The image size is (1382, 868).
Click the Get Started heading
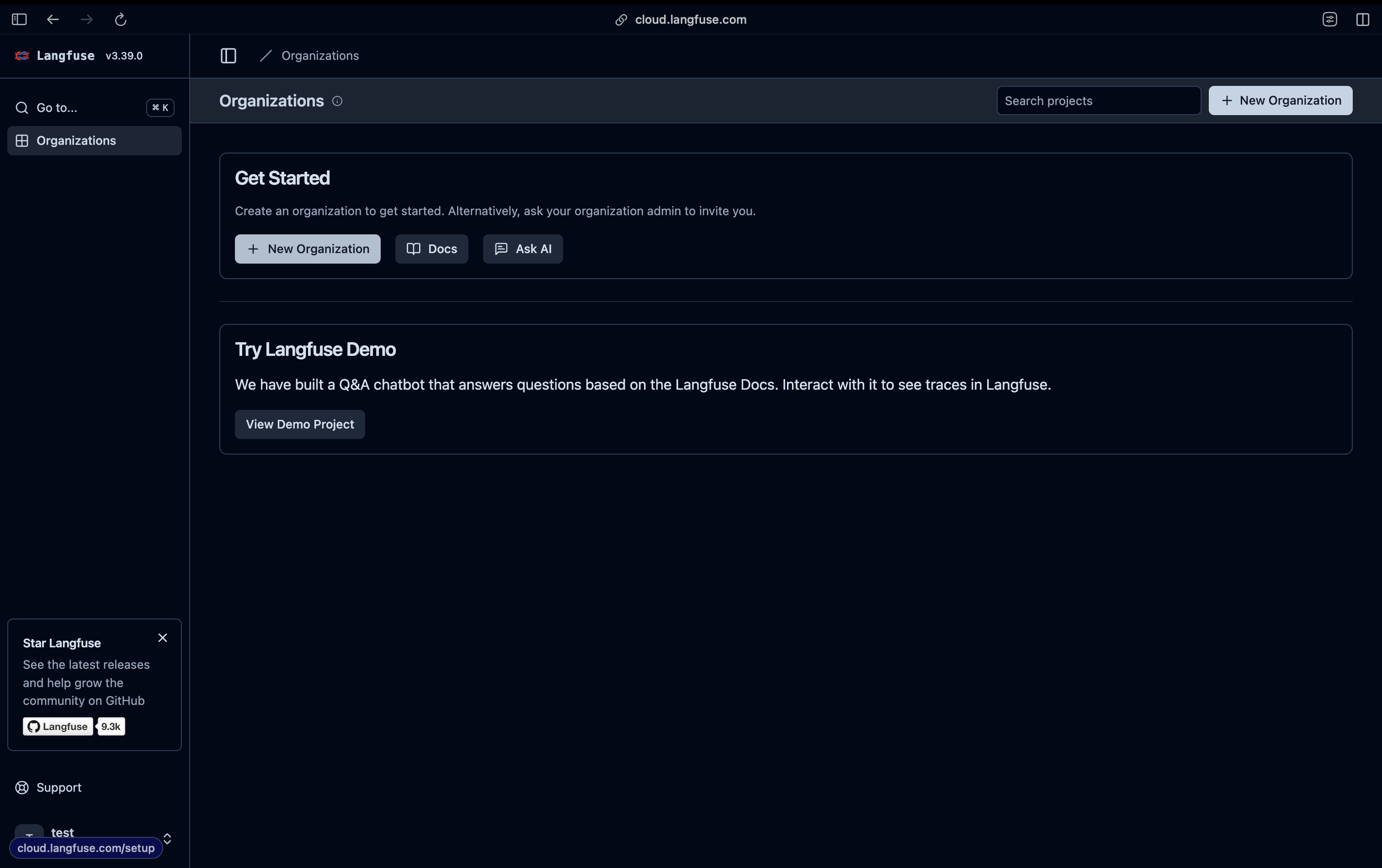(x=282, y=179)
